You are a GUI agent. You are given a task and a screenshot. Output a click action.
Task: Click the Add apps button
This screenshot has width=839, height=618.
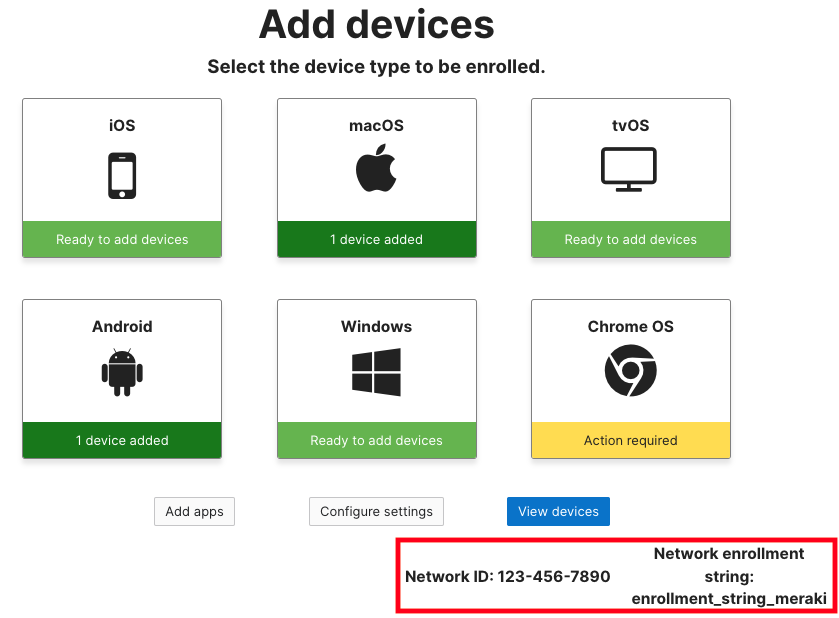[194, 511]
